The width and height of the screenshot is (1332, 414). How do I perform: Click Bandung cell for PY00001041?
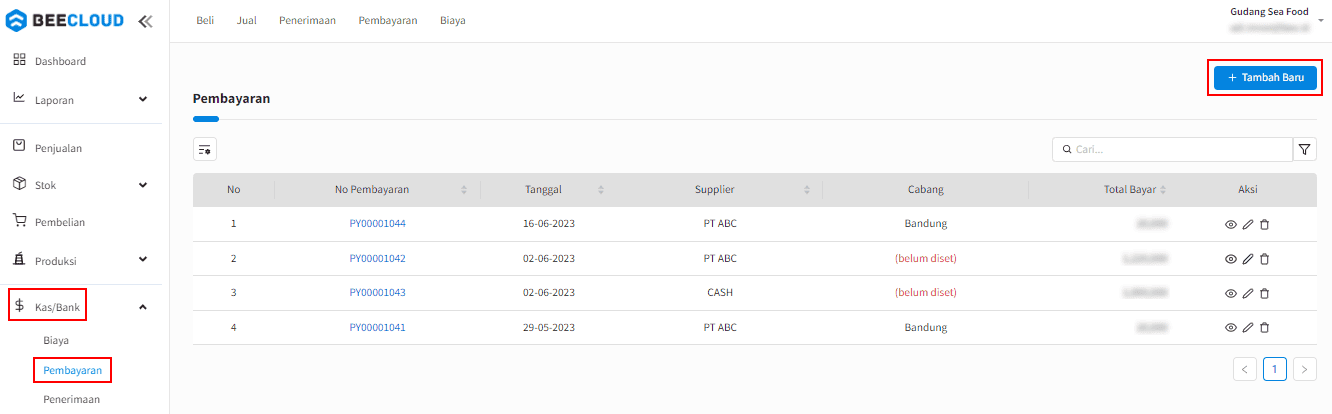(x=926, y=327)
